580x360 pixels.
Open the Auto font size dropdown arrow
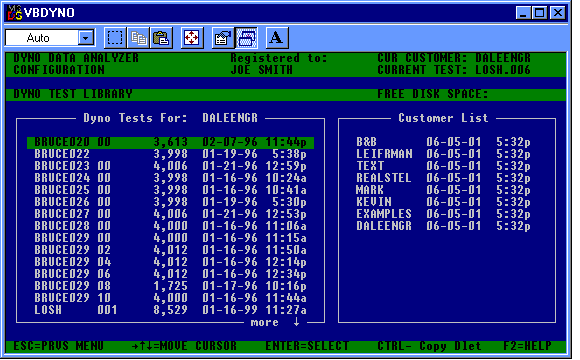86,38
